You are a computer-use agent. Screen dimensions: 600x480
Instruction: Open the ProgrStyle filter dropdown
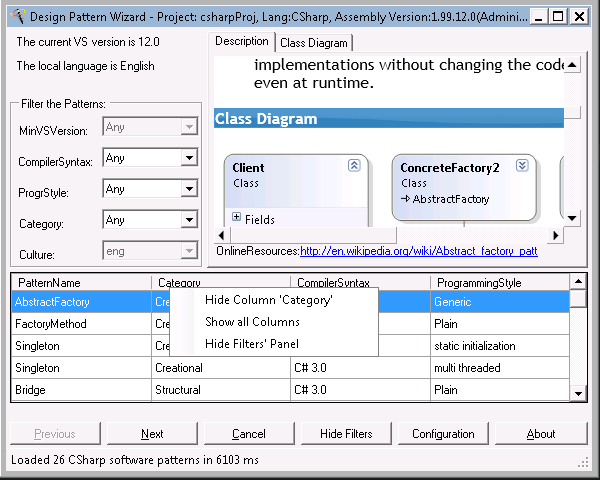189,188
